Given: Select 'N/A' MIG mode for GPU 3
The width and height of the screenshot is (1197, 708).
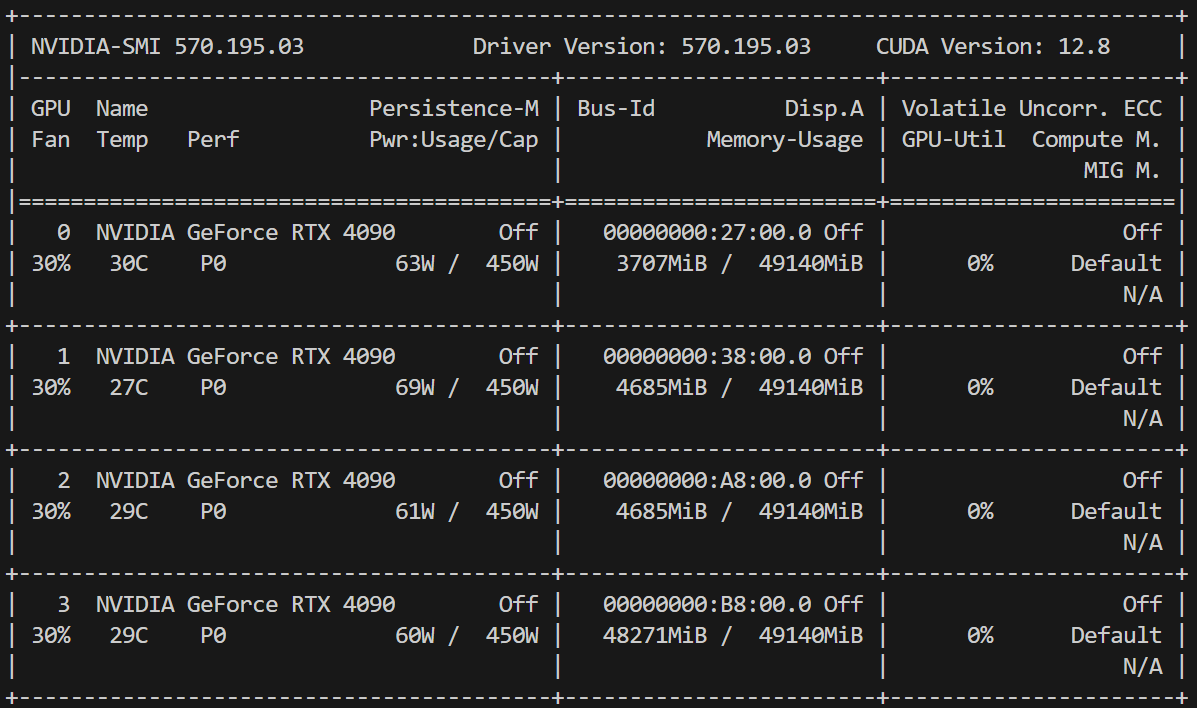Looking at the screenshot, I should [x=1142, y=667].
